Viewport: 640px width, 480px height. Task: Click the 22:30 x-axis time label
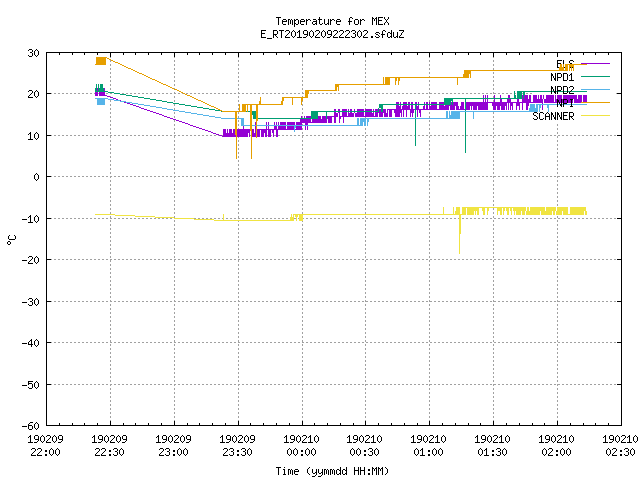point(109,452)
